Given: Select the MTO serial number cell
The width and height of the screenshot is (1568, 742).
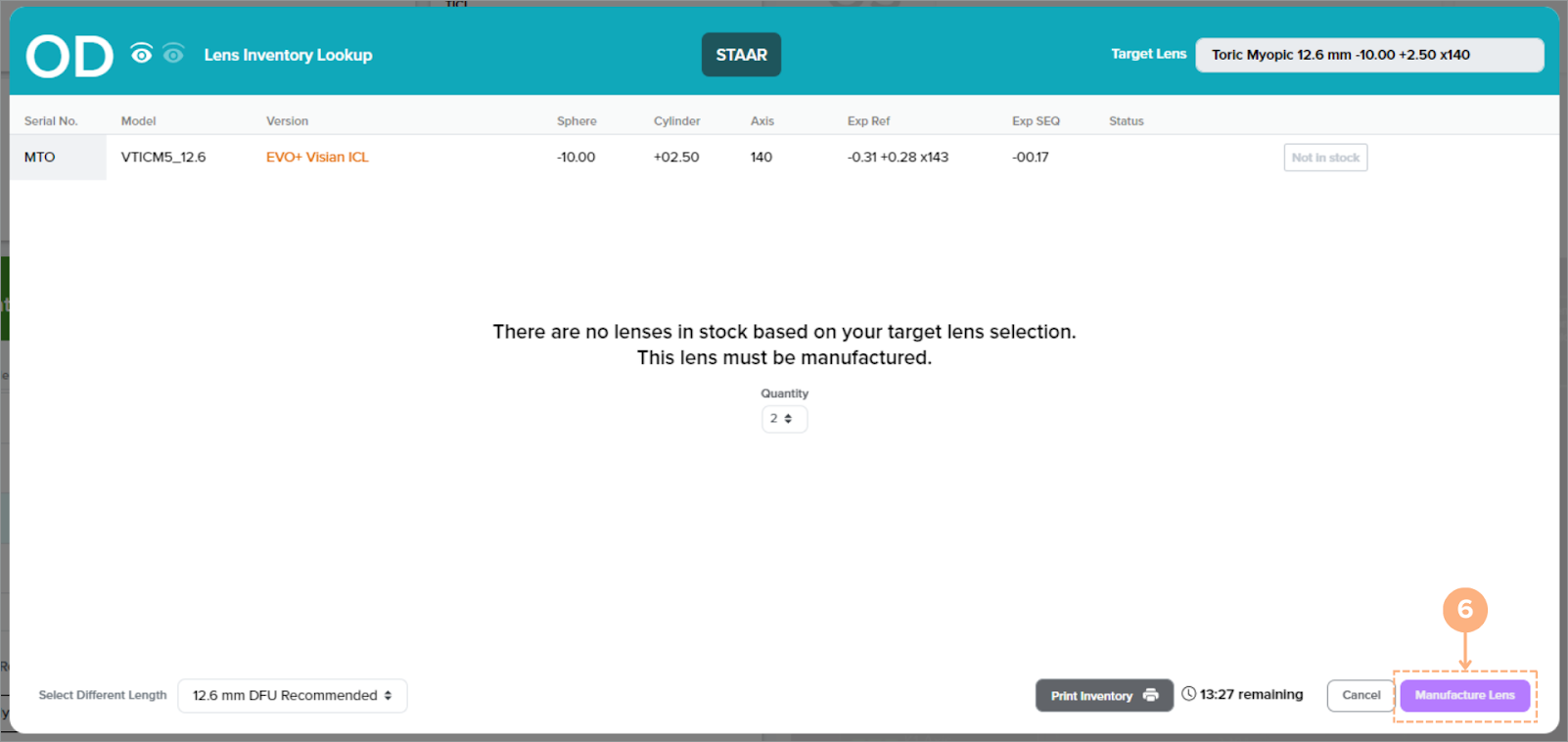Looking at the screenshot, I should 40,157.
